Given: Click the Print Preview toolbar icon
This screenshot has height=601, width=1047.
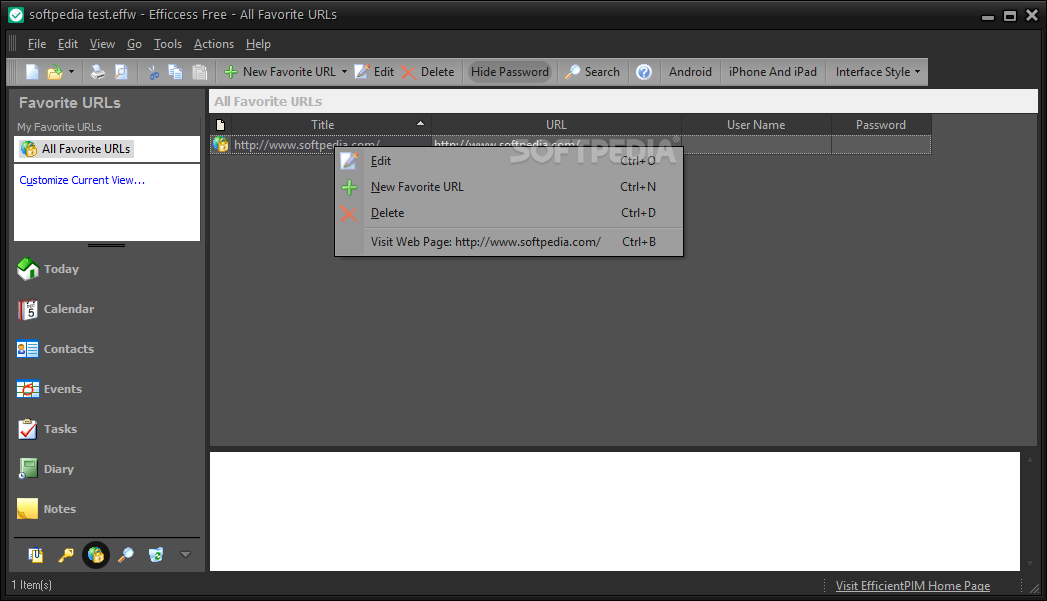Looking at the screenshot, I should point(121,71).
